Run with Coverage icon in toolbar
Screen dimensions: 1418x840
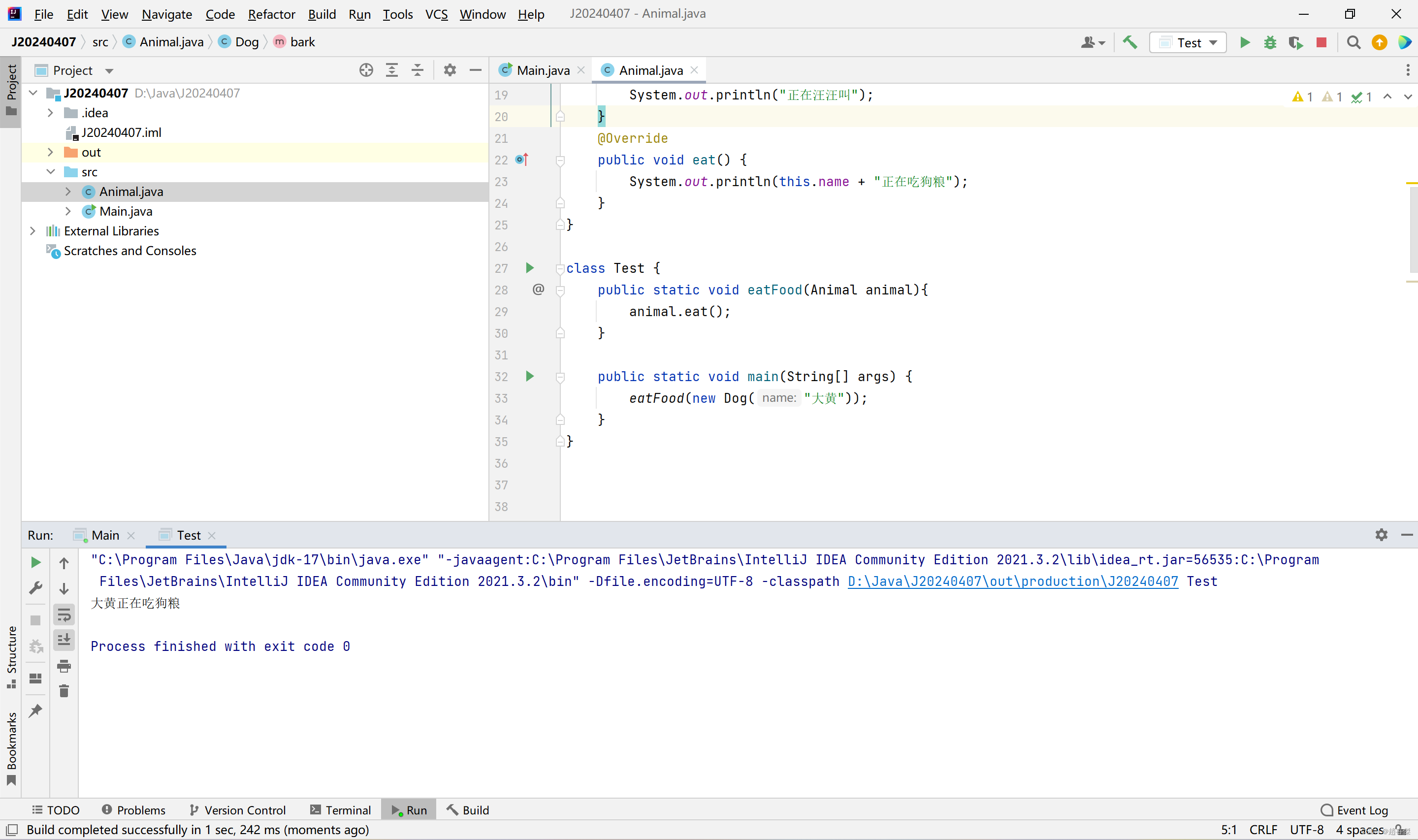1295,42
